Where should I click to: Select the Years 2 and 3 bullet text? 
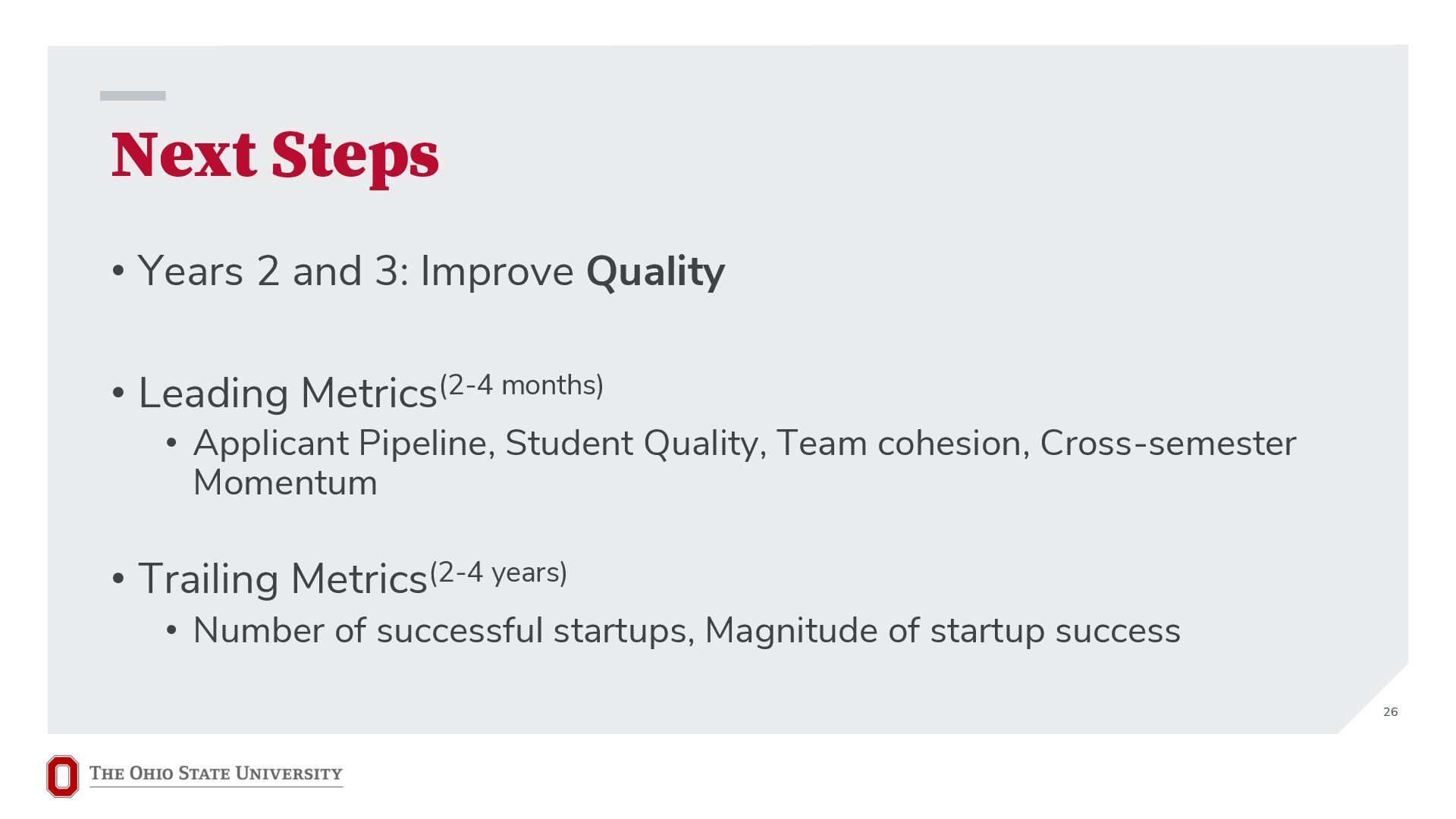click(x=431, y=271)
